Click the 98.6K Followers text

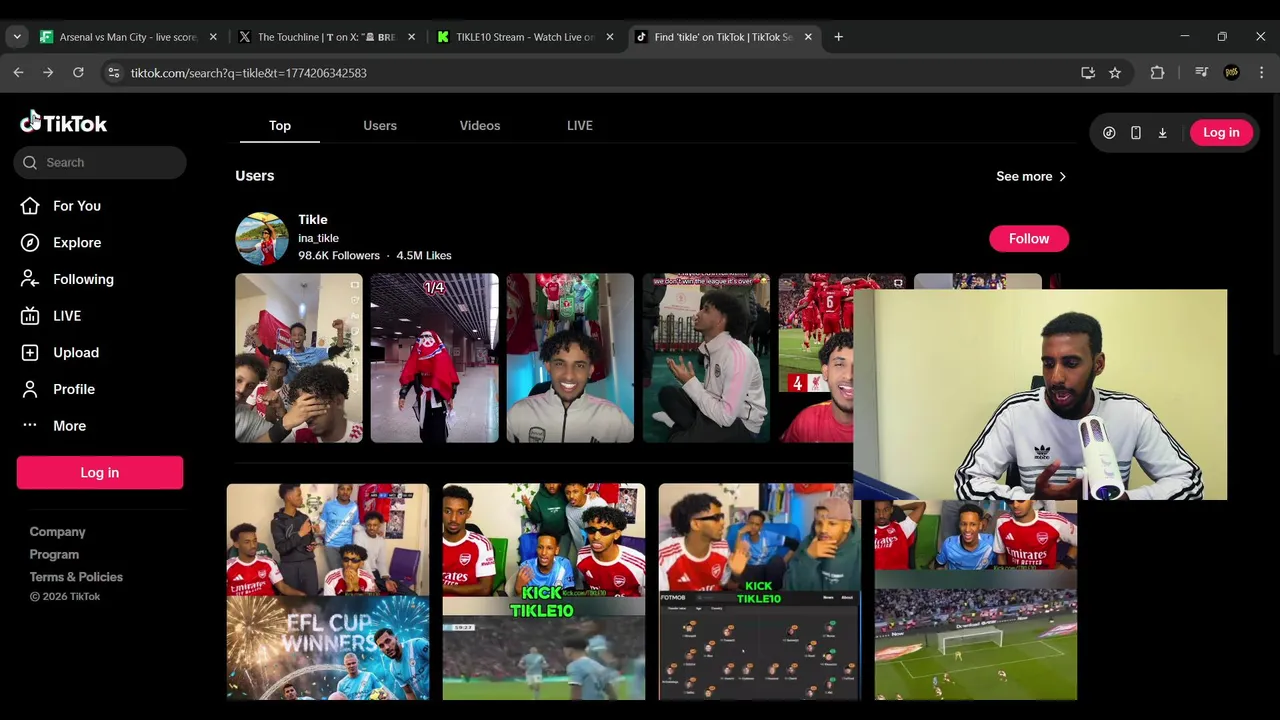[x=339, y=256]
